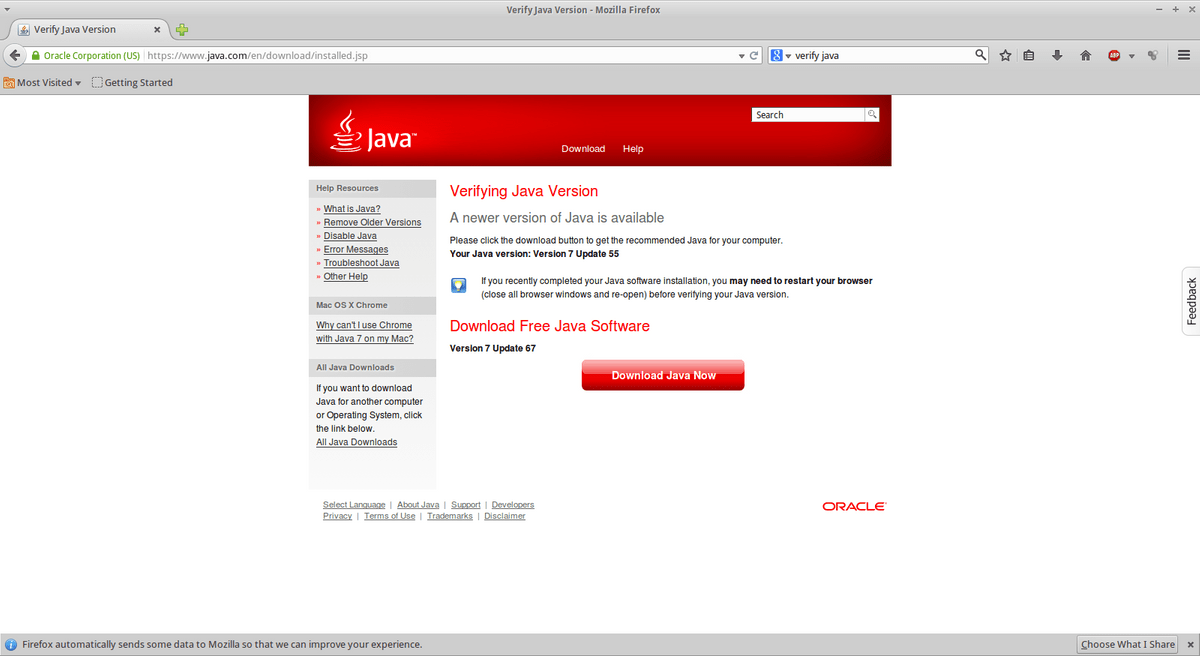Dismiss the Firefox data notification bar

tap(1189, 644)
